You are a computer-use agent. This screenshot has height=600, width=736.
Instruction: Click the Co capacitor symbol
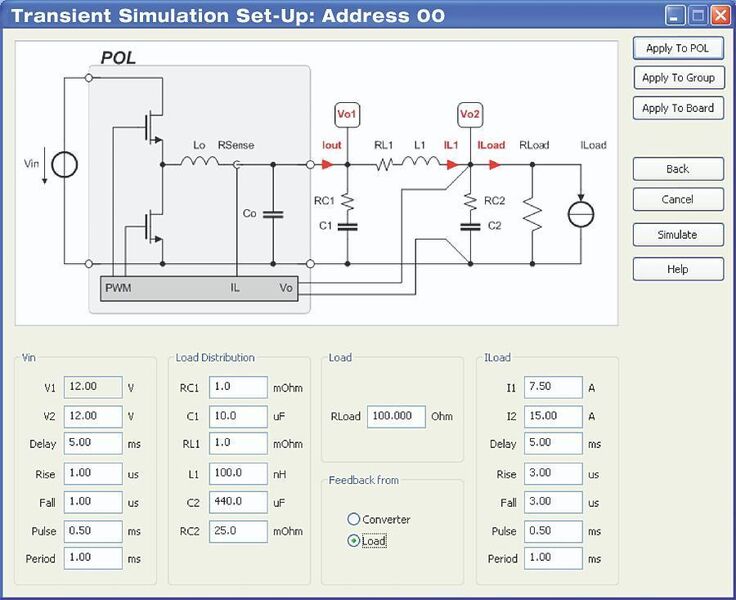(x=273, y=215)
